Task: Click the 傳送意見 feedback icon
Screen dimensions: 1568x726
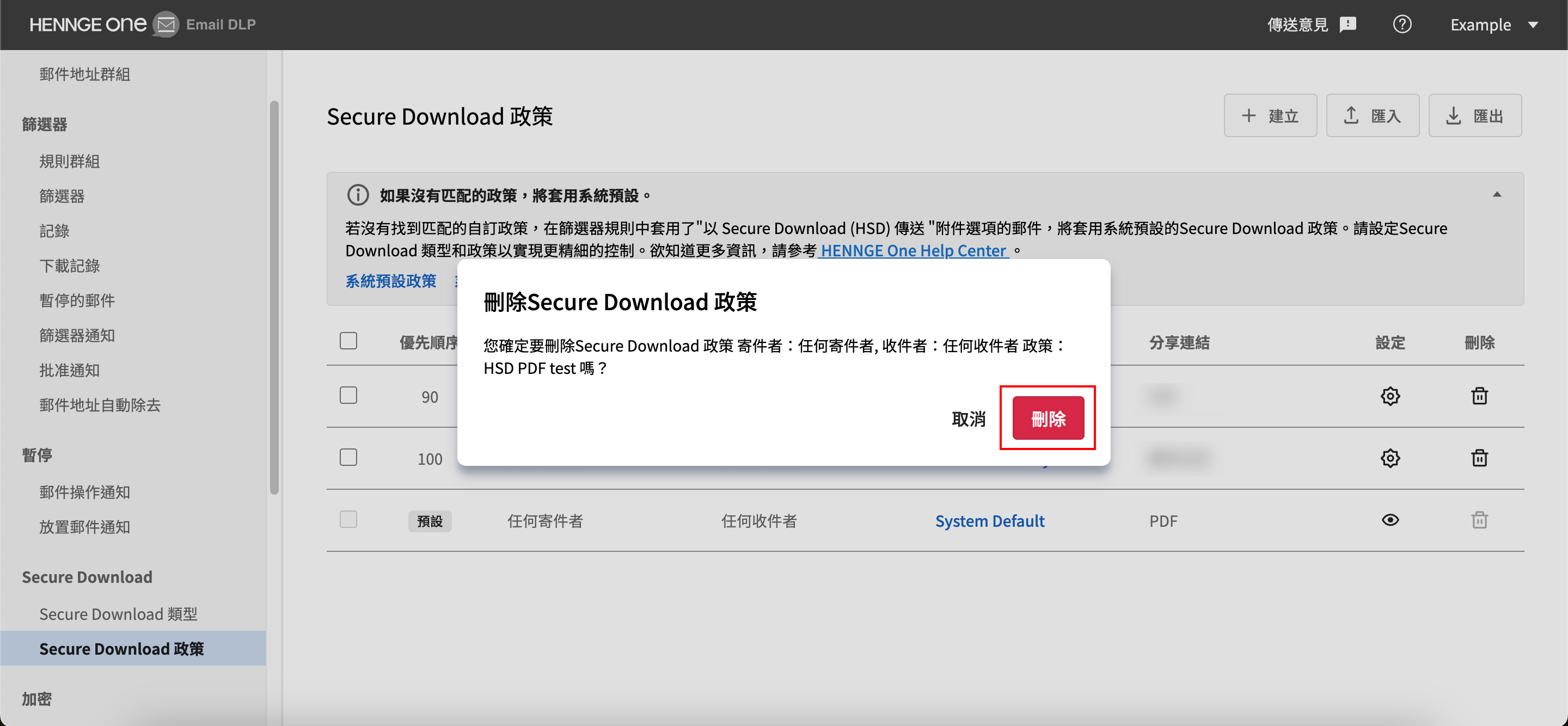Action: point(1348,24)
